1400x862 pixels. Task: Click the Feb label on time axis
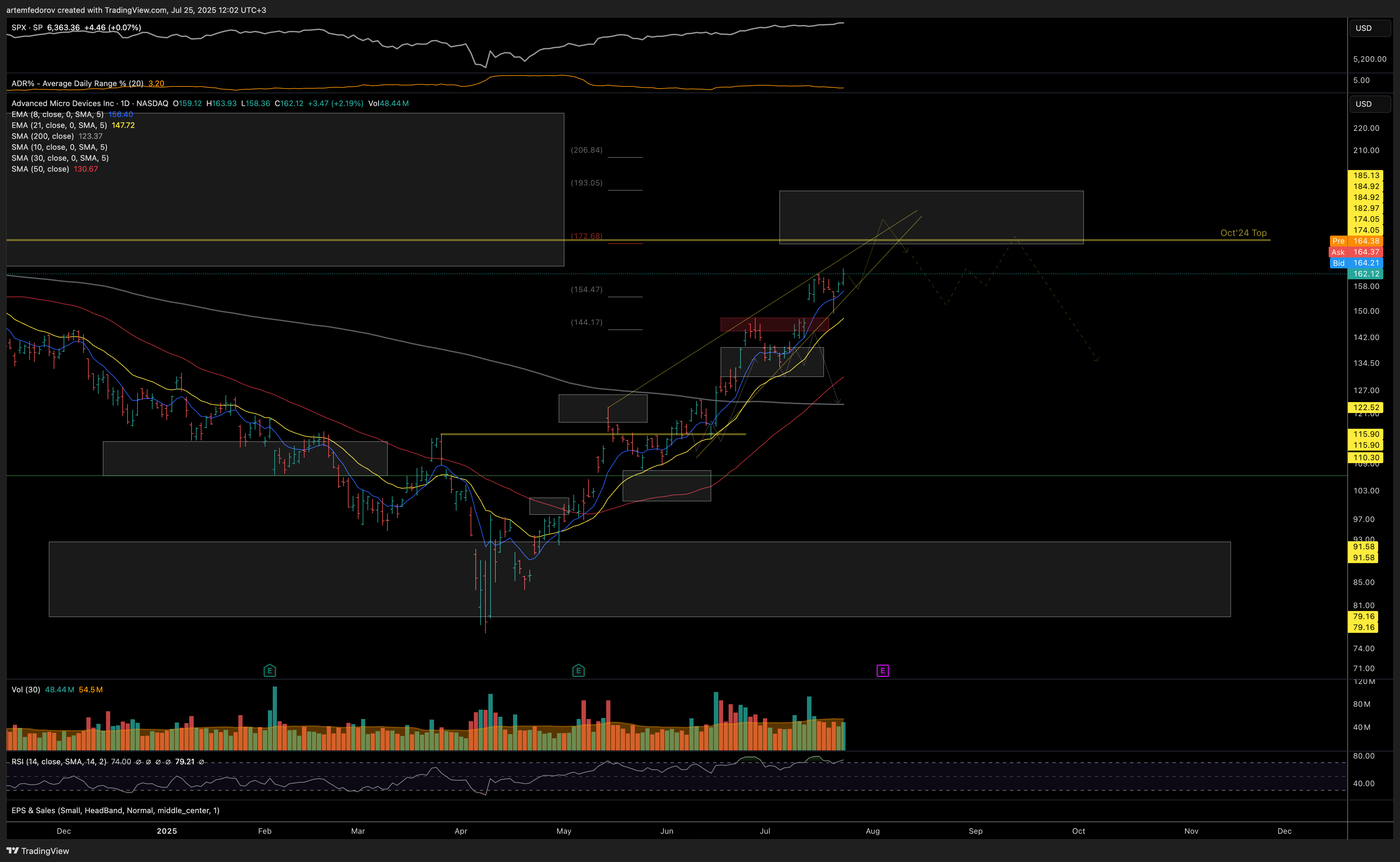(x=265, y=831)
